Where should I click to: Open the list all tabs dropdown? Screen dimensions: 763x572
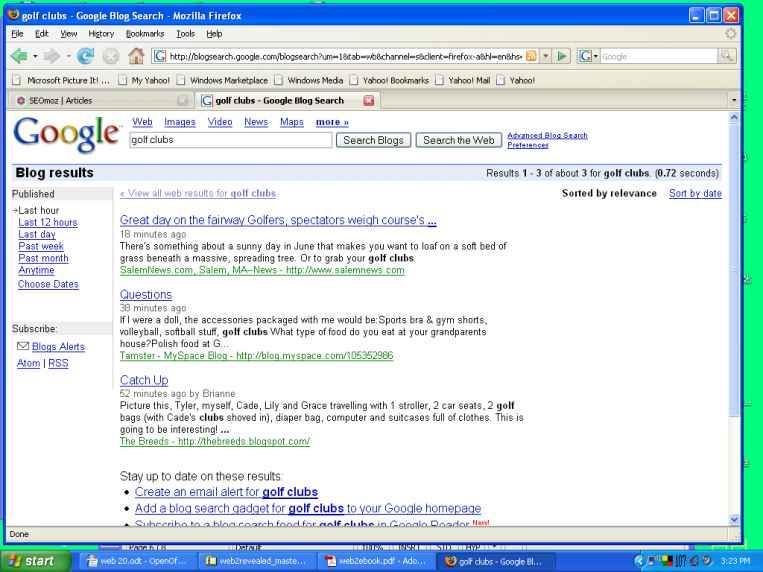coord(735,100)
